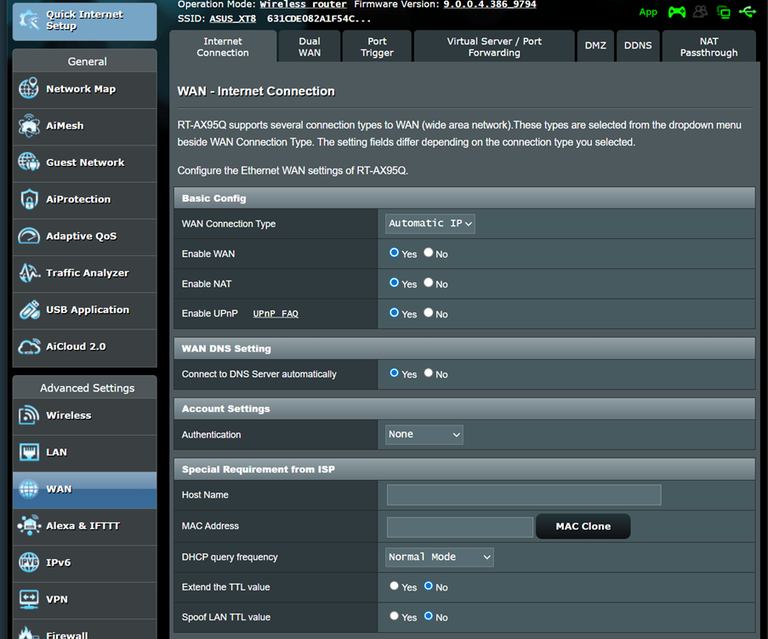Open the Firewall flame icon

pyautogui.click(x=27, y=633)
